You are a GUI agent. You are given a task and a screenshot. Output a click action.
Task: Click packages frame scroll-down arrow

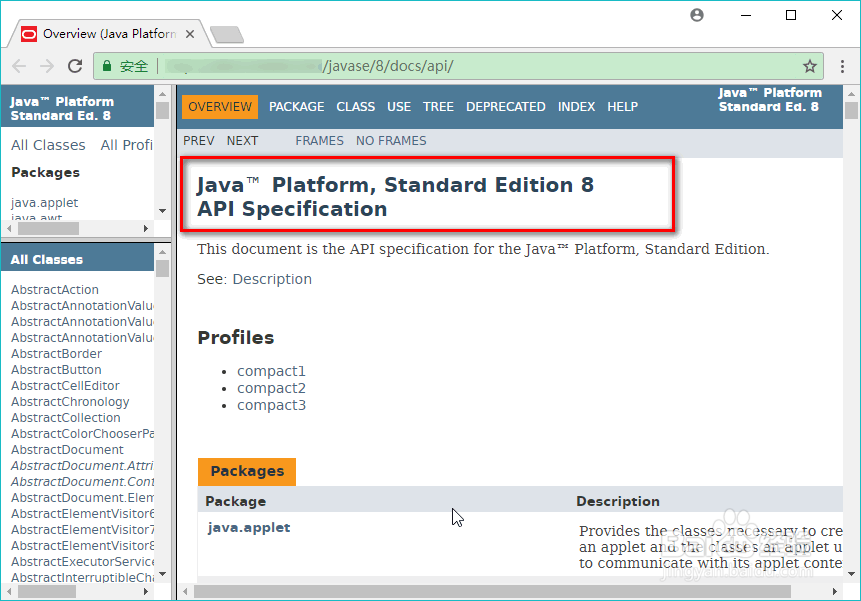pyautogui.click(x=162, y=211)
